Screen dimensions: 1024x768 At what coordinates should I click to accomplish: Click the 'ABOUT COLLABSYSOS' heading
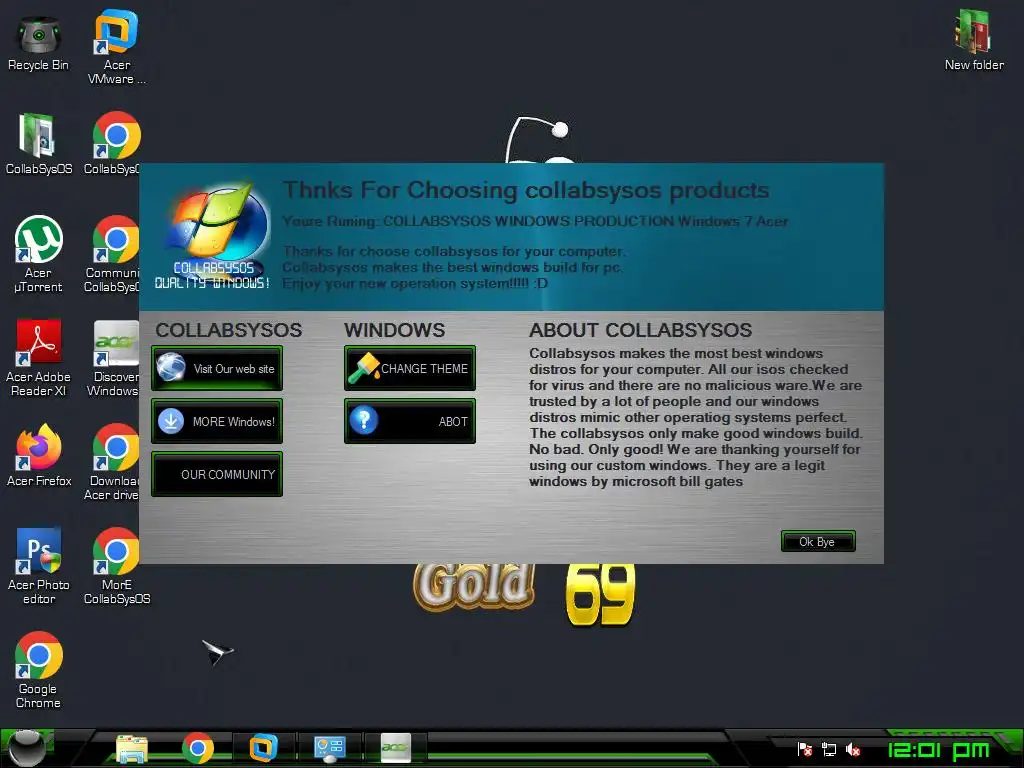(640, 330)
